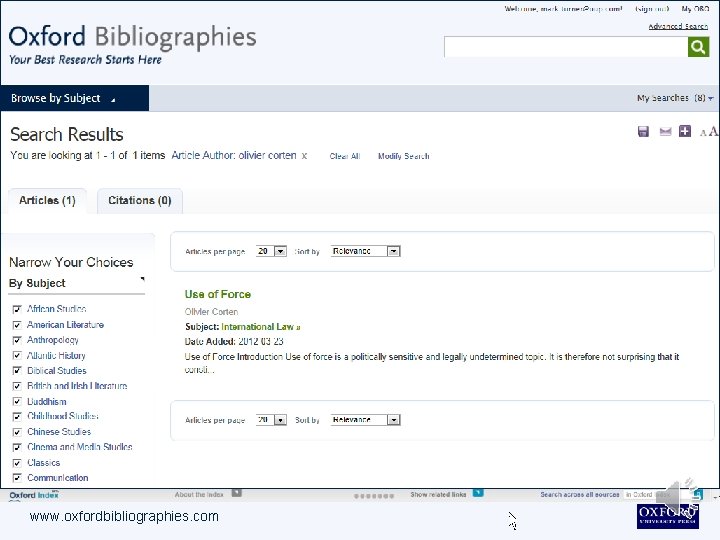Toggle the Chinese Studies checkbox
This screenshot has height=540, width=720.
tap(17, 432)
